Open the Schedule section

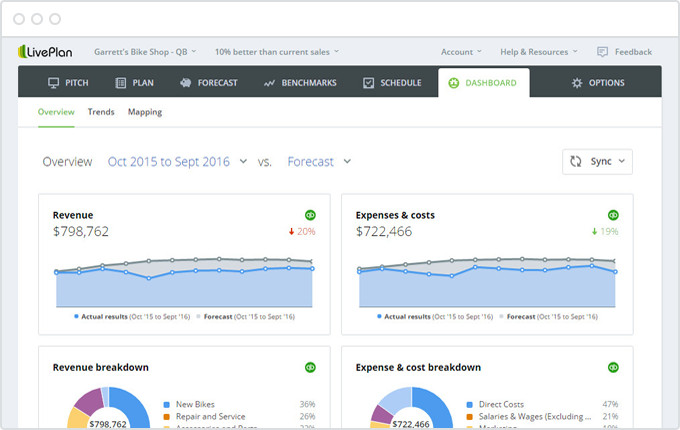click(x=392, y=83)
